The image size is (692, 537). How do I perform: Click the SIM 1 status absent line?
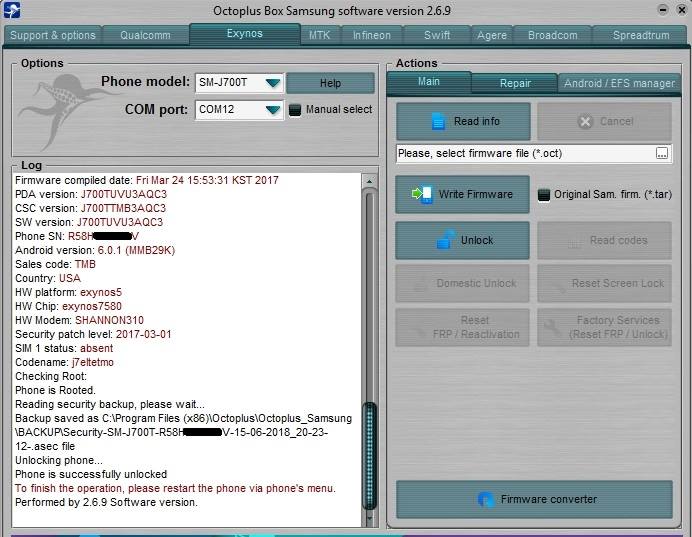(64, 348)
